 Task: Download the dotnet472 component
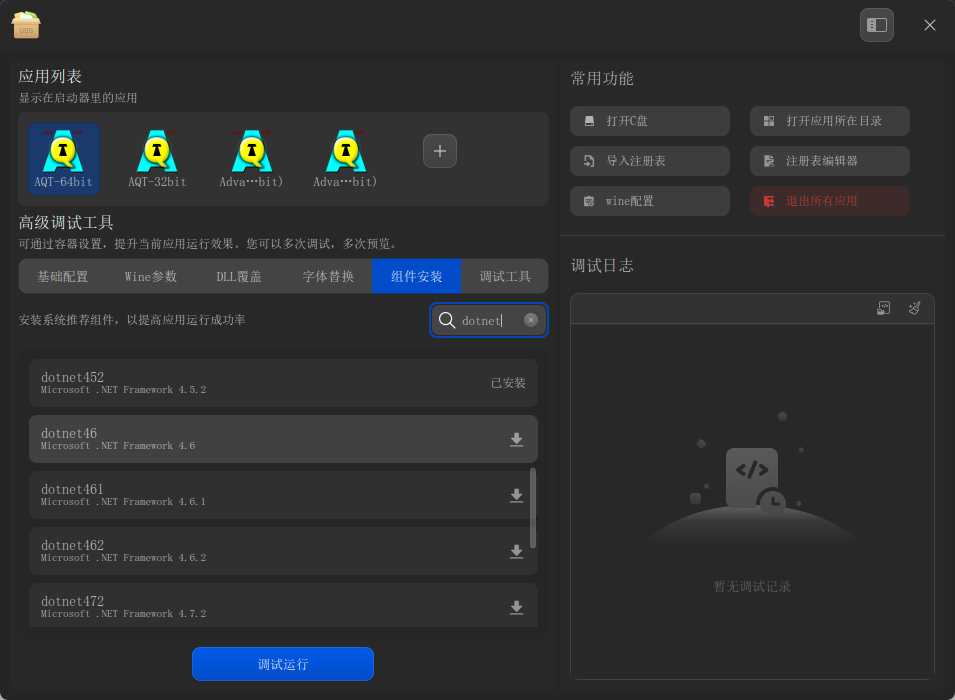pyautogui.click(x=516, y=607)
